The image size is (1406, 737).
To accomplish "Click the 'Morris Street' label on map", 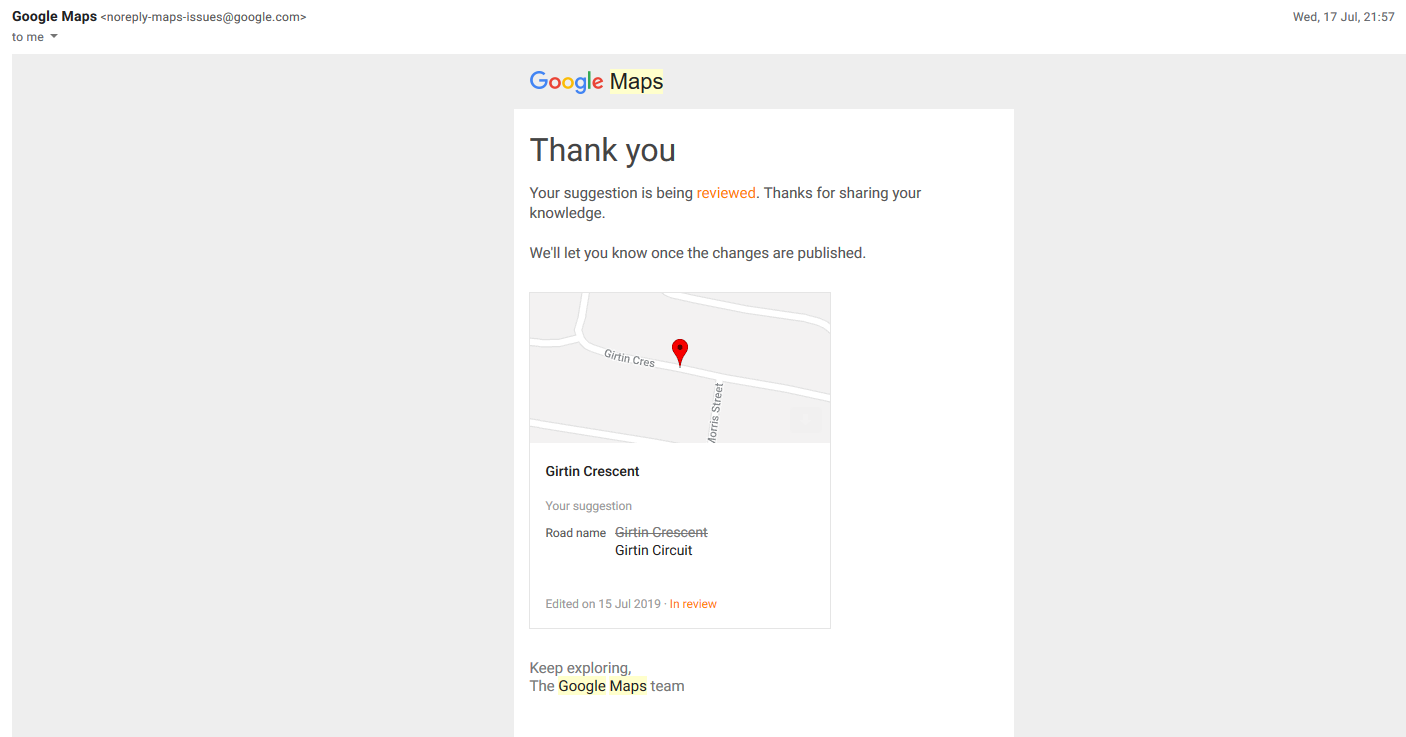I will pos(715,414).
